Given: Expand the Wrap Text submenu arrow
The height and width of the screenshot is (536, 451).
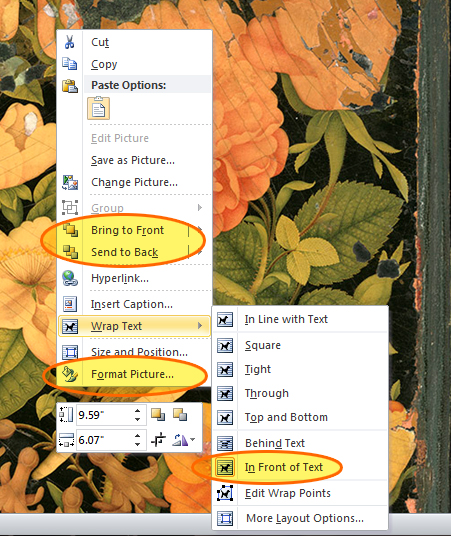Looking at the screenshot, I should click(200, 326).
